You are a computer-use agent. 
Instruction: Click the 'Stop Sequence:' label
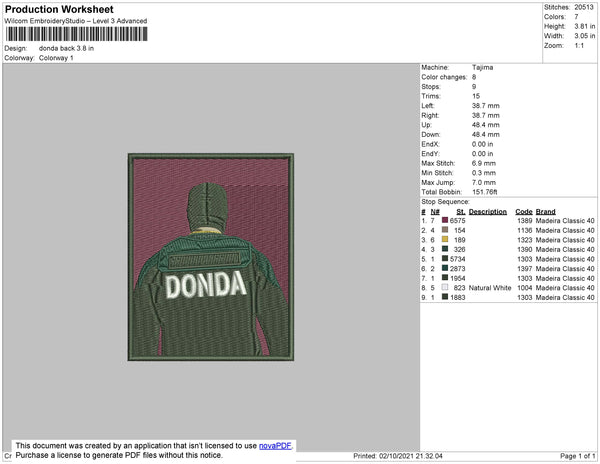pos(445,202)
